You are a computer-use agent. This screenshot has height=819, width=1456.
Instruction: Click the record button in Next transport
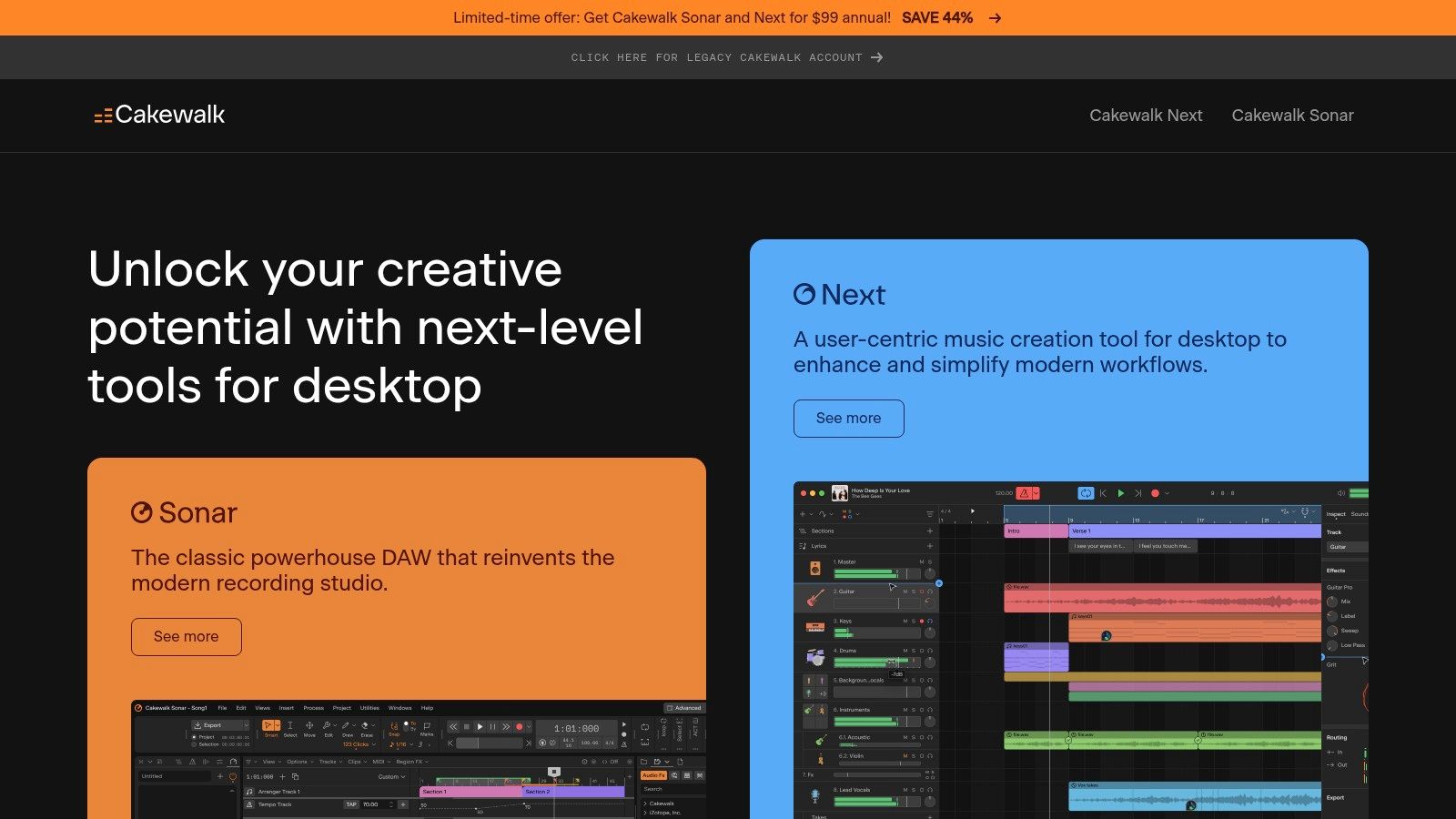(1155, 493)
